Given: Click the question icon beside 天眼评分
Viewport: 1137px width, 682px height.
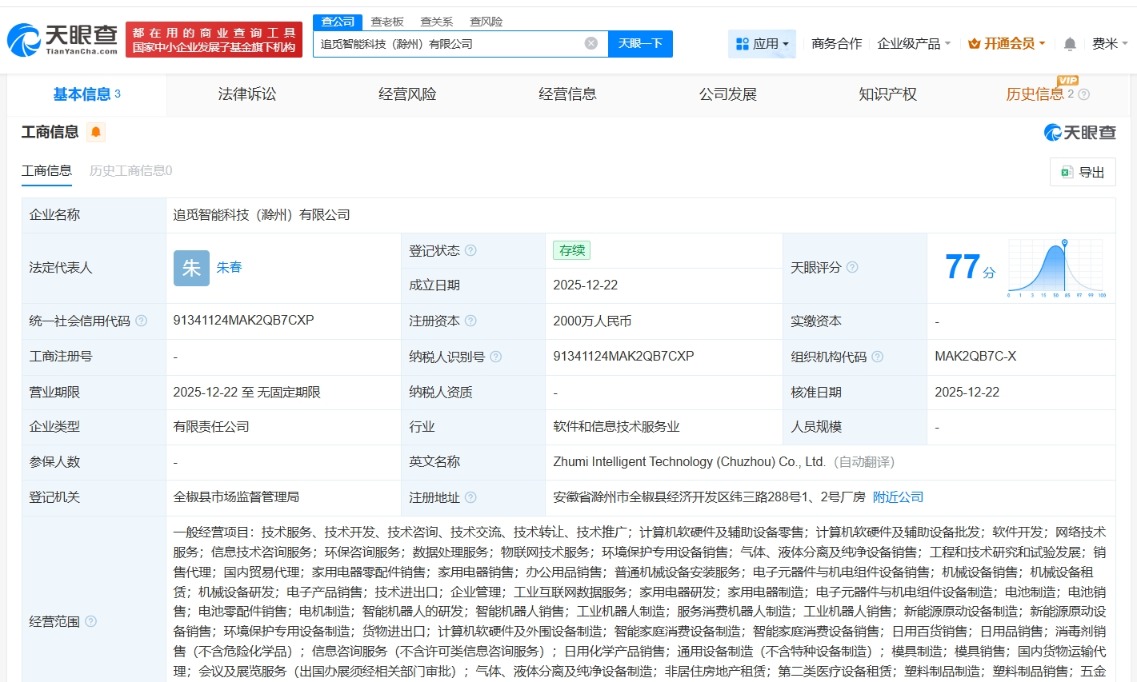Looking at the screenshot, I should click(852, 268).
